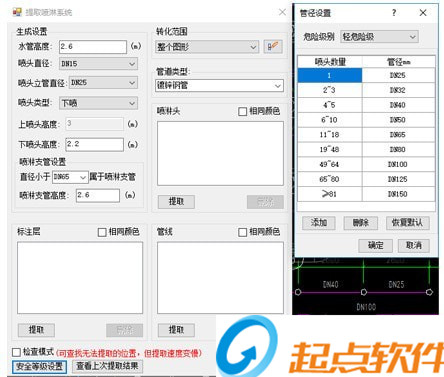This screenshot has width=444, height=377.
Task: Enable the 检查模式 checkbox
Action: (16, 352)
